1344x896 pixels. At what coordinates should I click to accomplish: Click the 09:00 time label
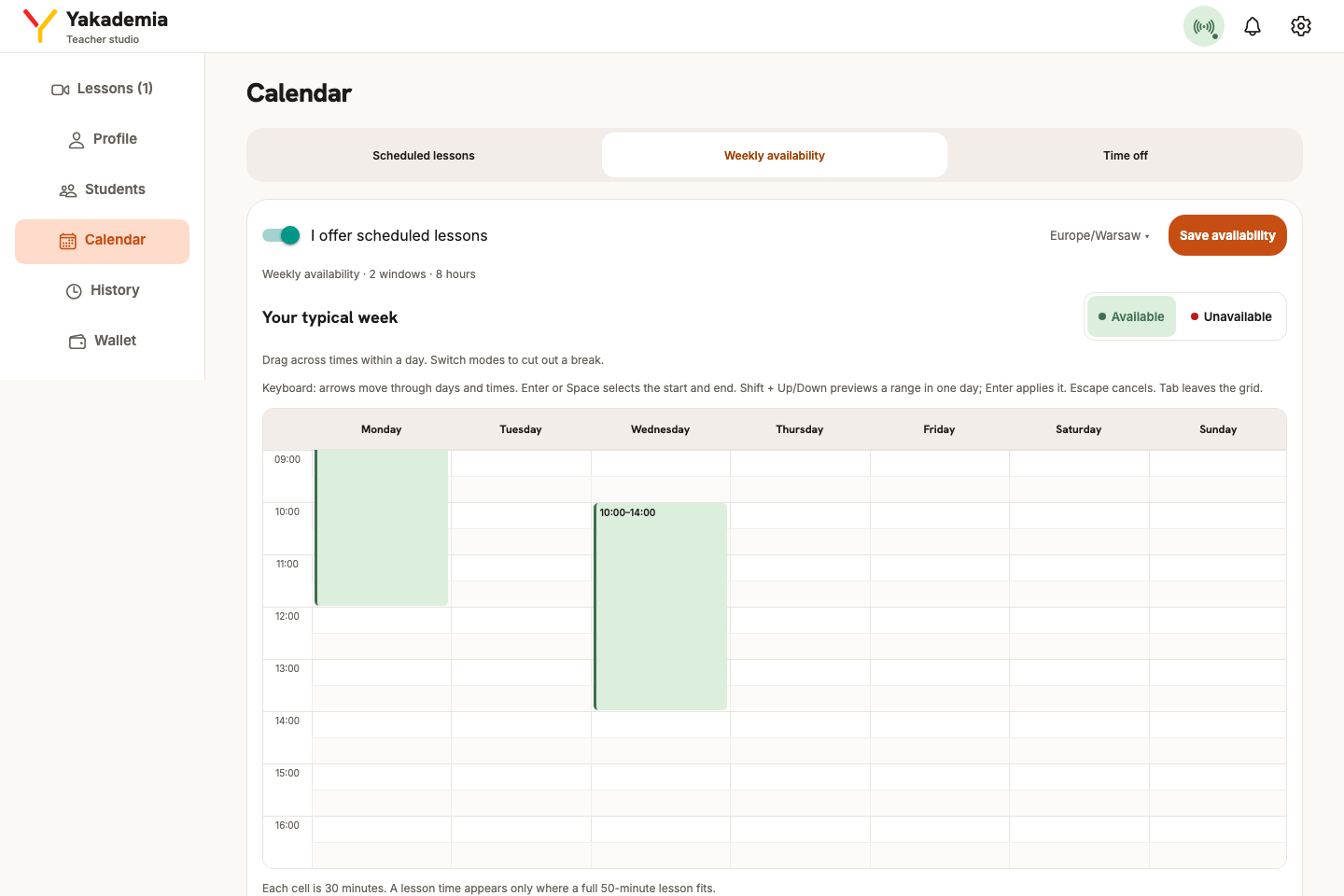click(287, 459)
